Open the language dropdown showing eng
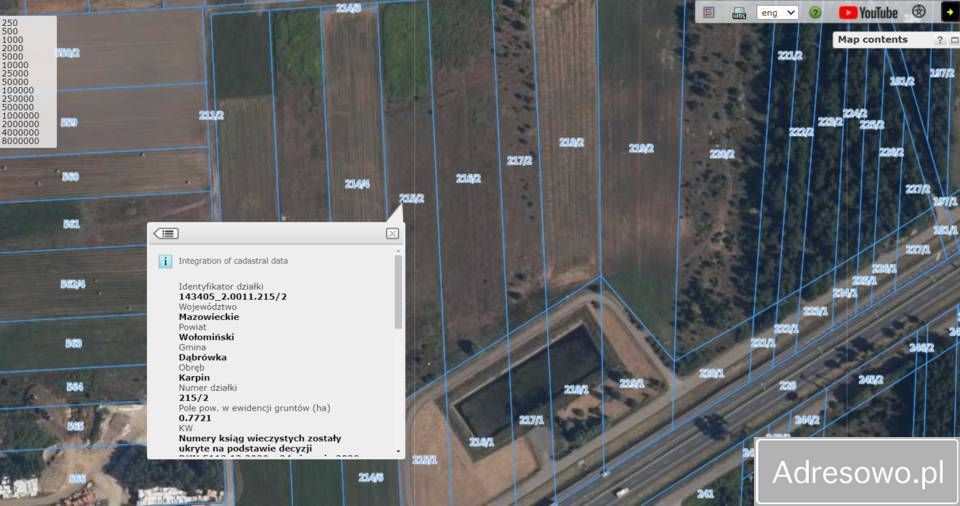 [777, 12]
